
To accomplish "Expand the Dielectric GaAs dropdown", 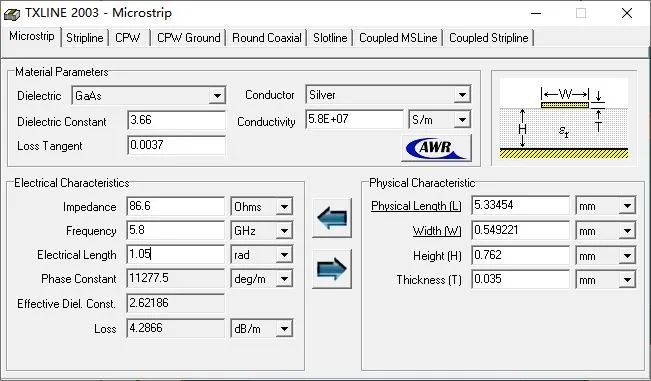I will click(217, 96).
